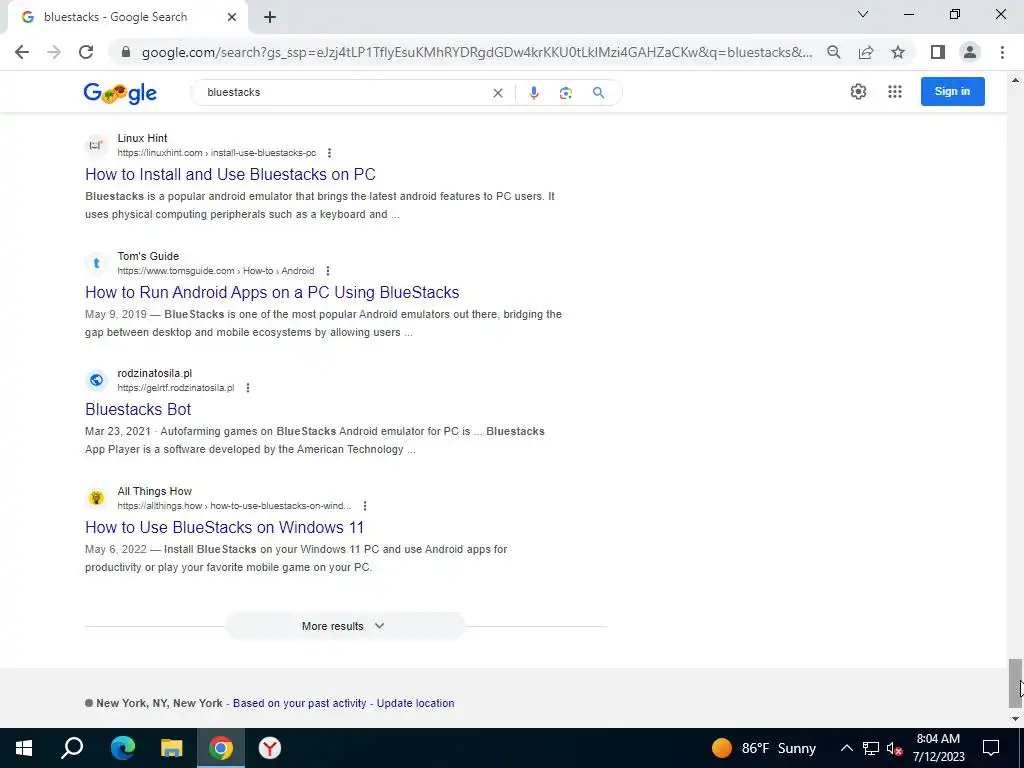
Task: Open the 86°F Sunny weather widget
Action: [x=763, y=748]
